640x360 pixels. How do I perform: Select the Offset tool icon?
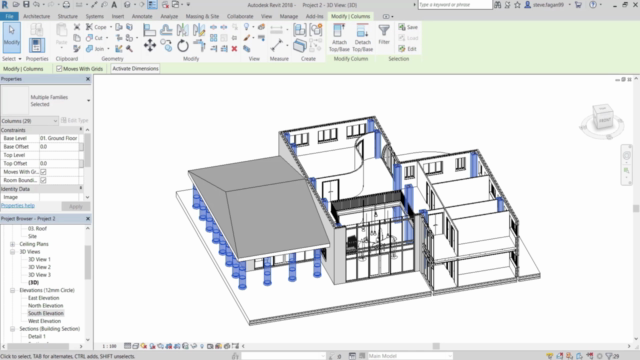click(x=166, y=29)
